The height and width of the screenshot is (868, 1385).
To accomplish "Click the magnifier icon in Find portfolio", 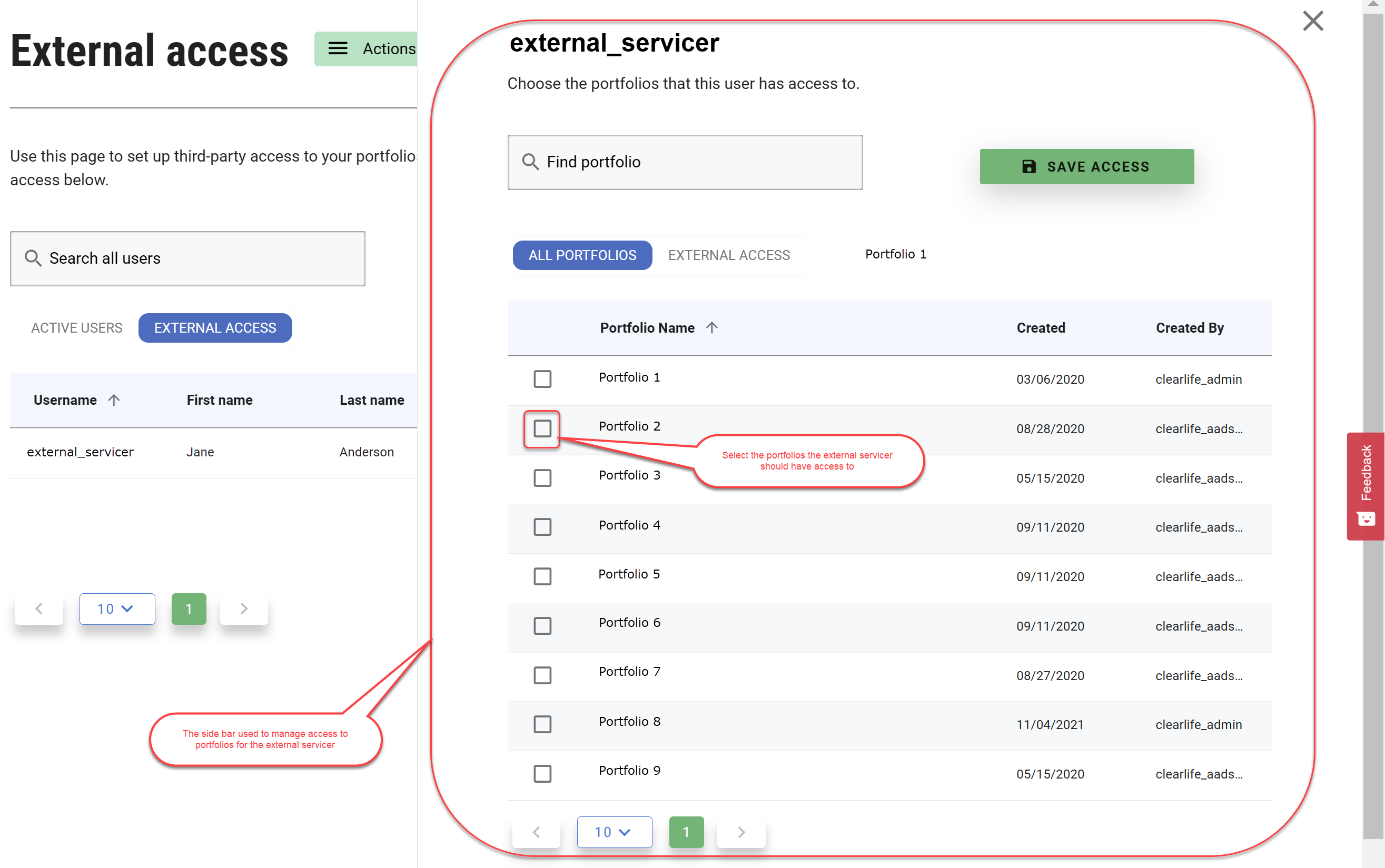I will pyautogui.click(x=530, y=163).
